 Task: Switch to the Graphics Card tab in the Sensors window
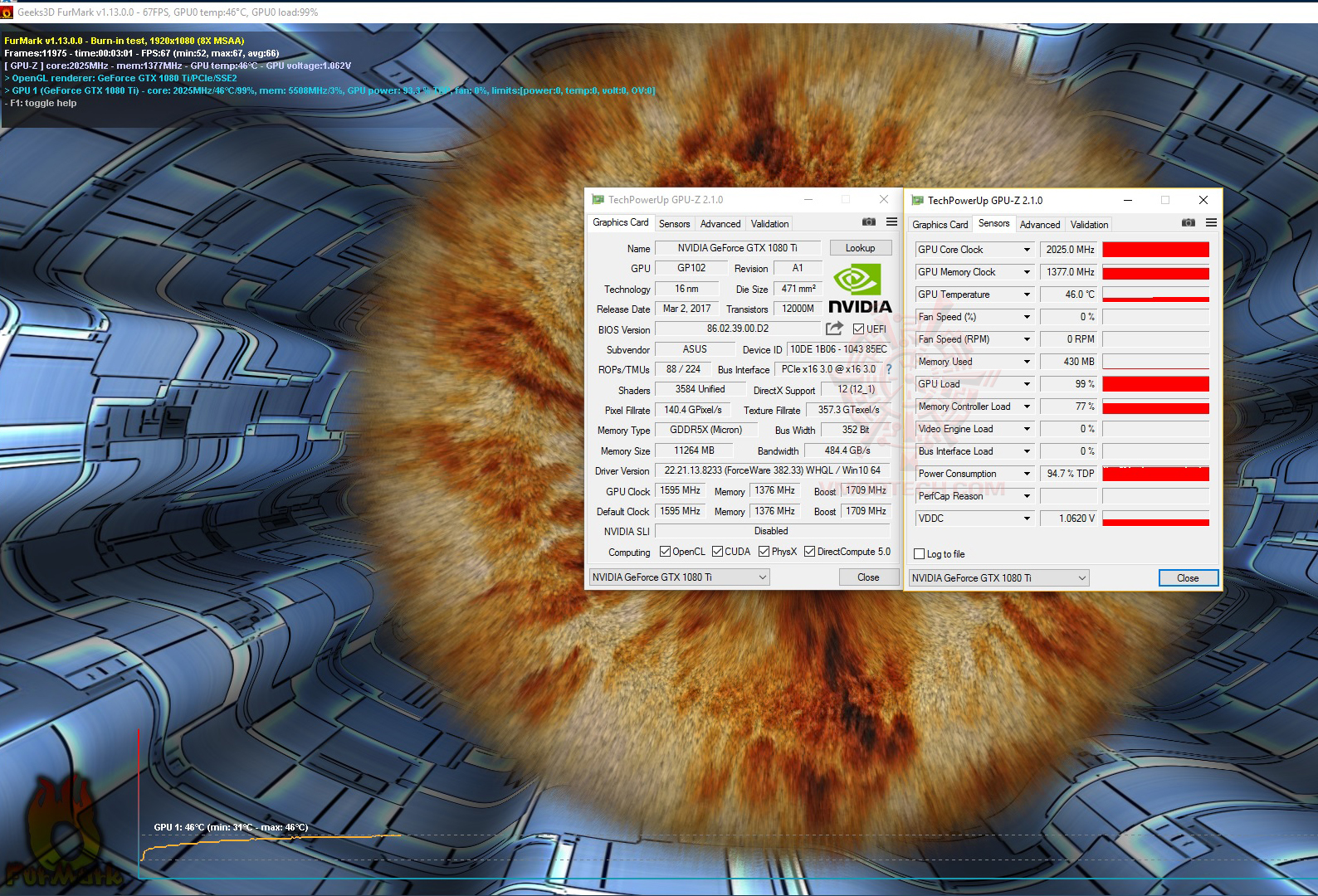coord(940,225)
